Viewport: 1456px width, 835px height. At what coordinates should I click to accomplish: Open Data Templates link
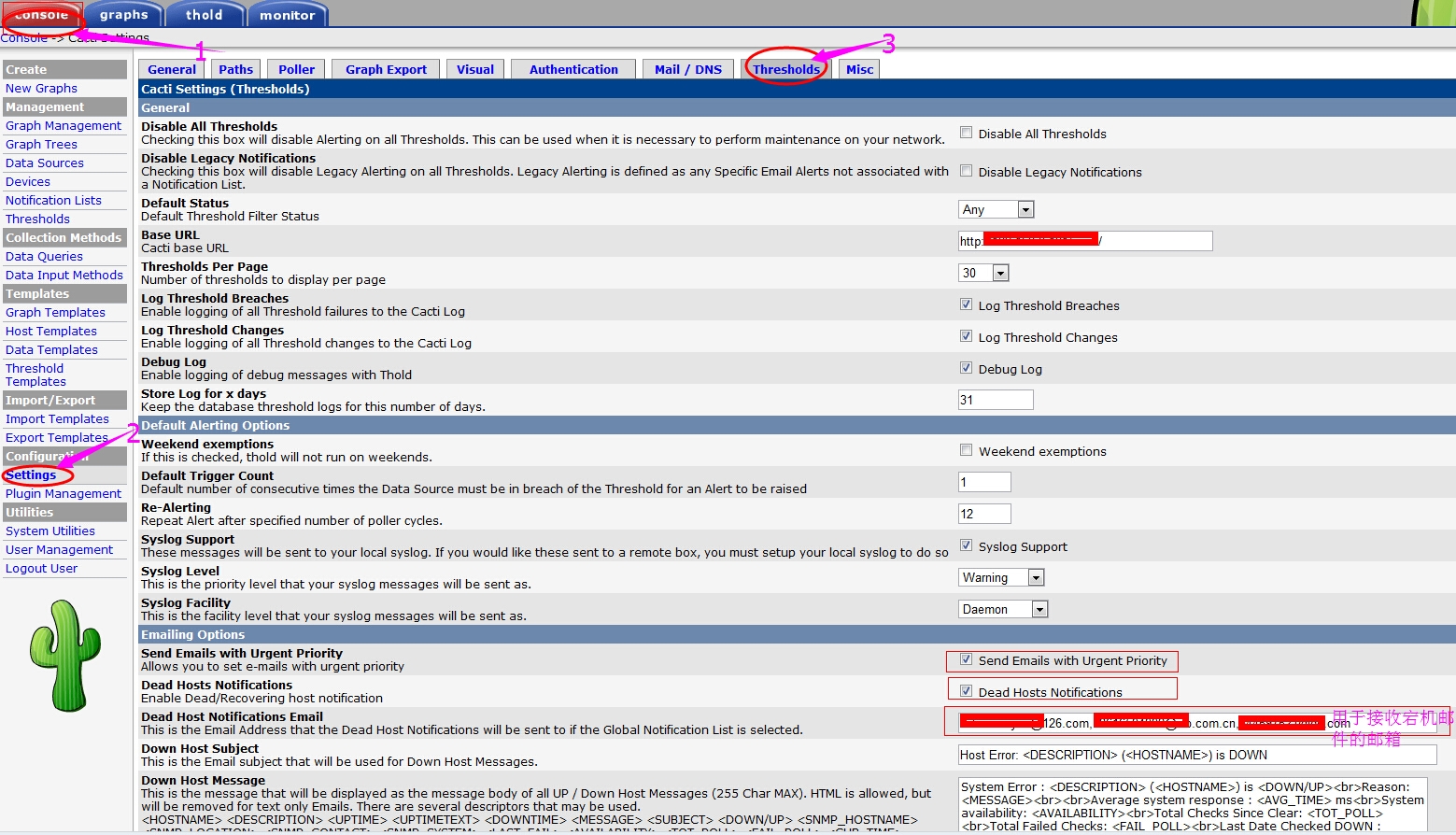point(51,349)
